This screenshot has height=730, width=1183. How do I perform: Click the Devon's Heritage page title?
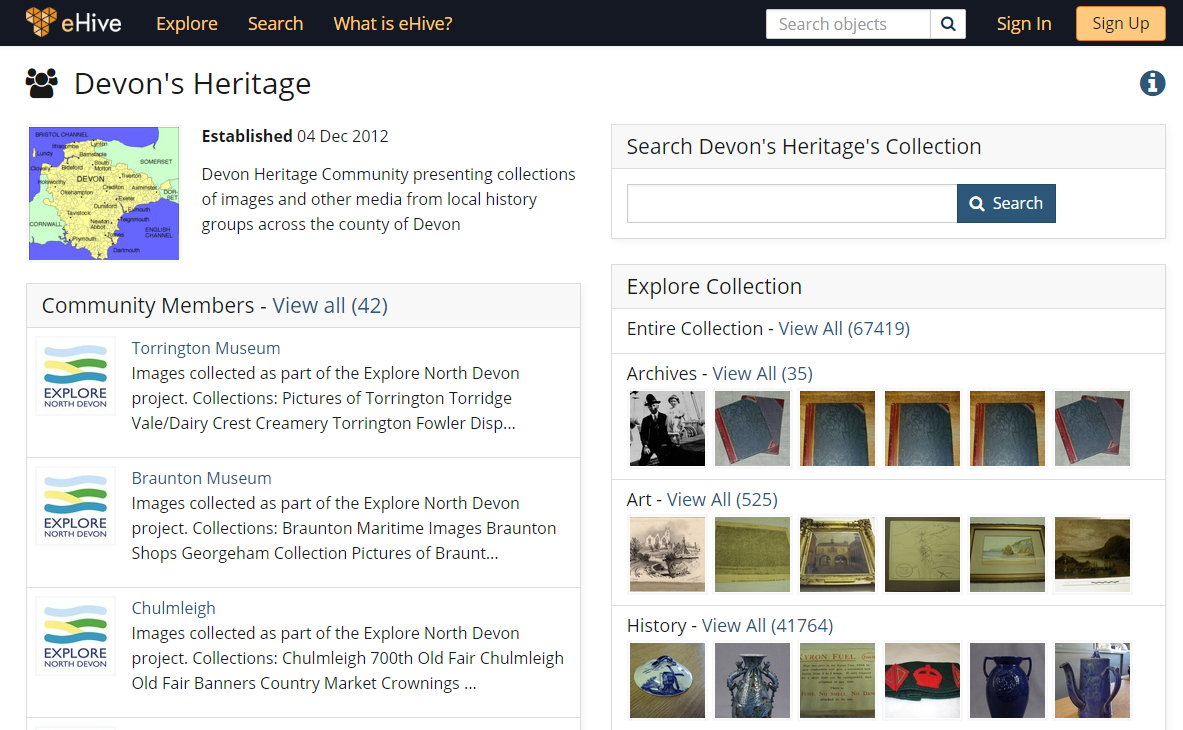tap(192, 84)
